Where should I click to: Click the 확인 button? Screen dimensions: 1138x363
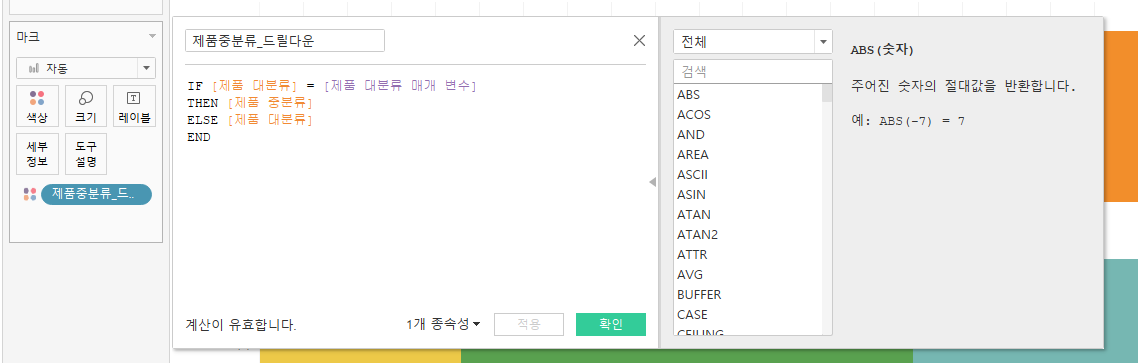[610, 325]
